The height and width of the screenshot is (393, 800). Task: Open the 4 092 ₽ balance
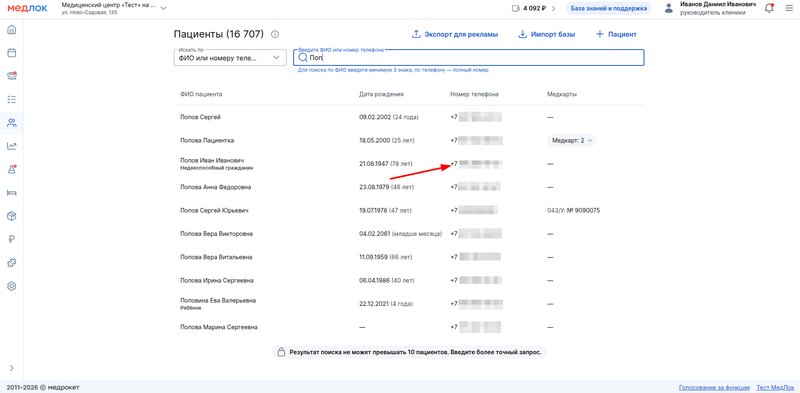534,8
